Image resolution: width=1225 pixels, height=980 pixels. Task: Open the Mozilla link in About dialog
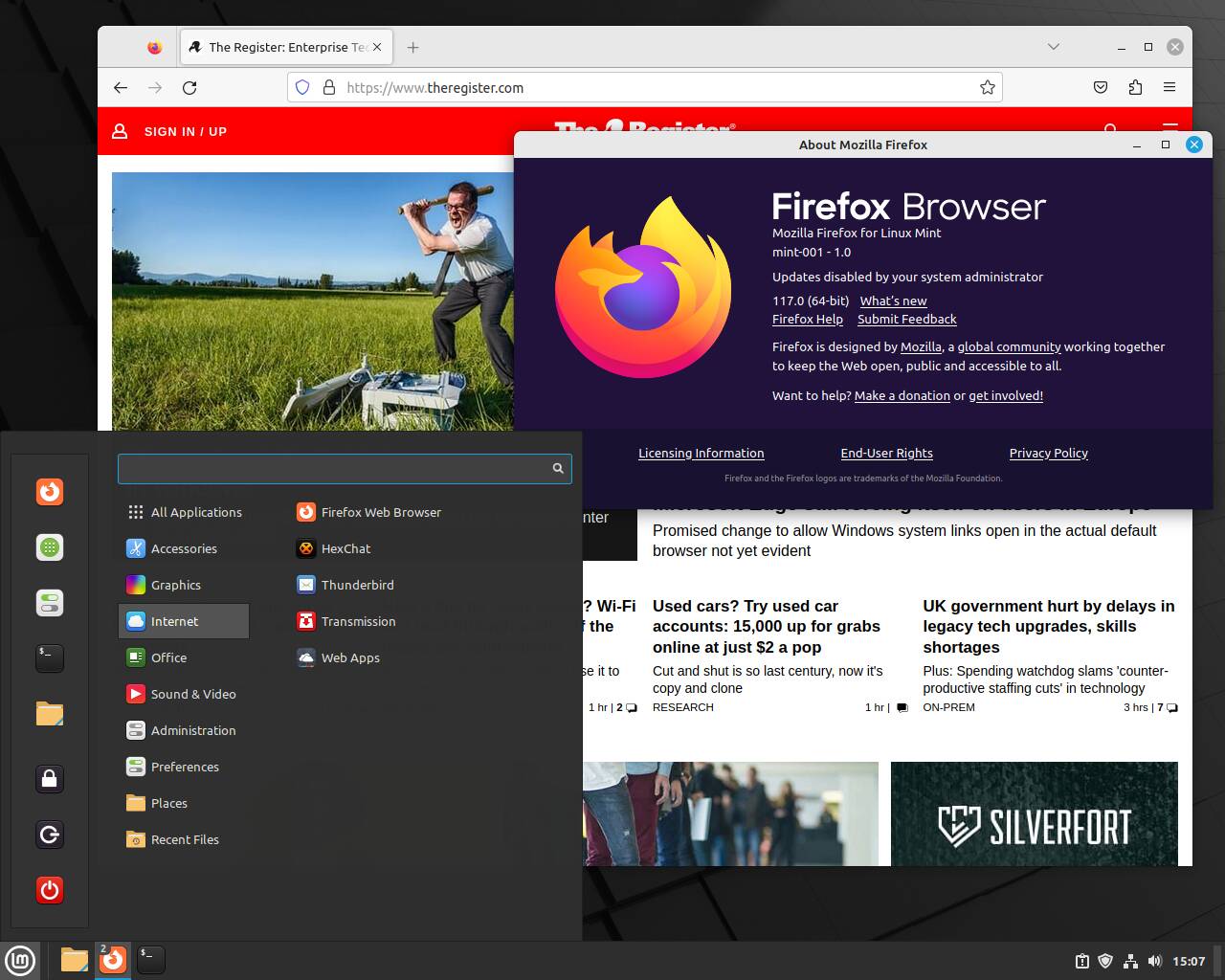tap(921, 346)
